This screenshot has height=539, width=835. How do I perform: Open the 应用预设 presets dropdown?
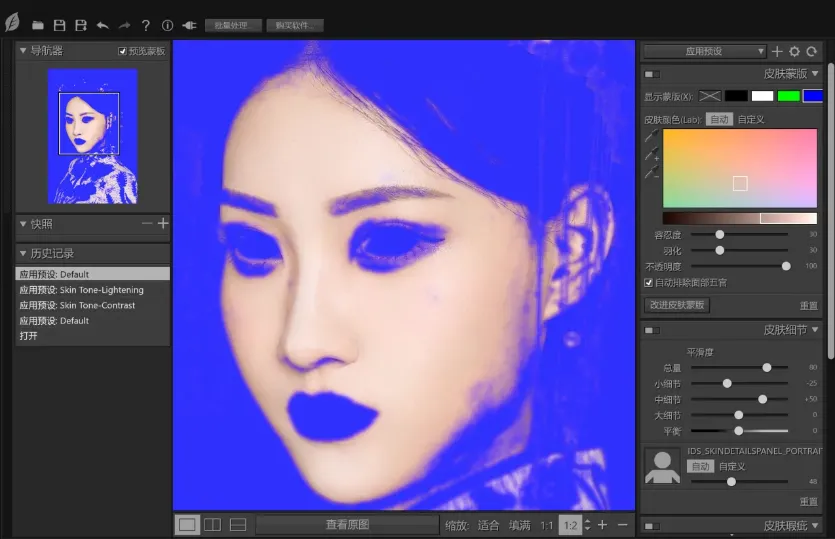[704, 51]
